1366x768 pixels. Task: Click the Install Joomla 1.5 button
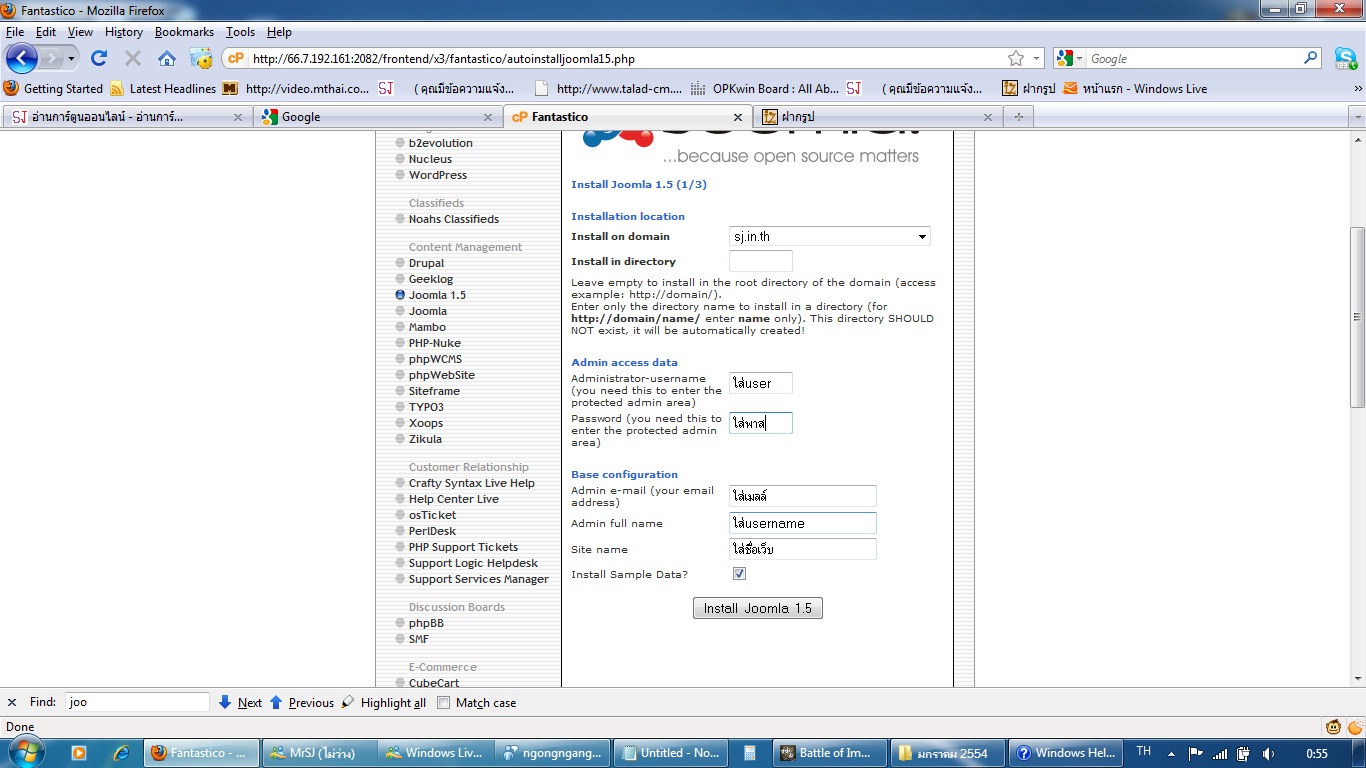tap(758, 608)
